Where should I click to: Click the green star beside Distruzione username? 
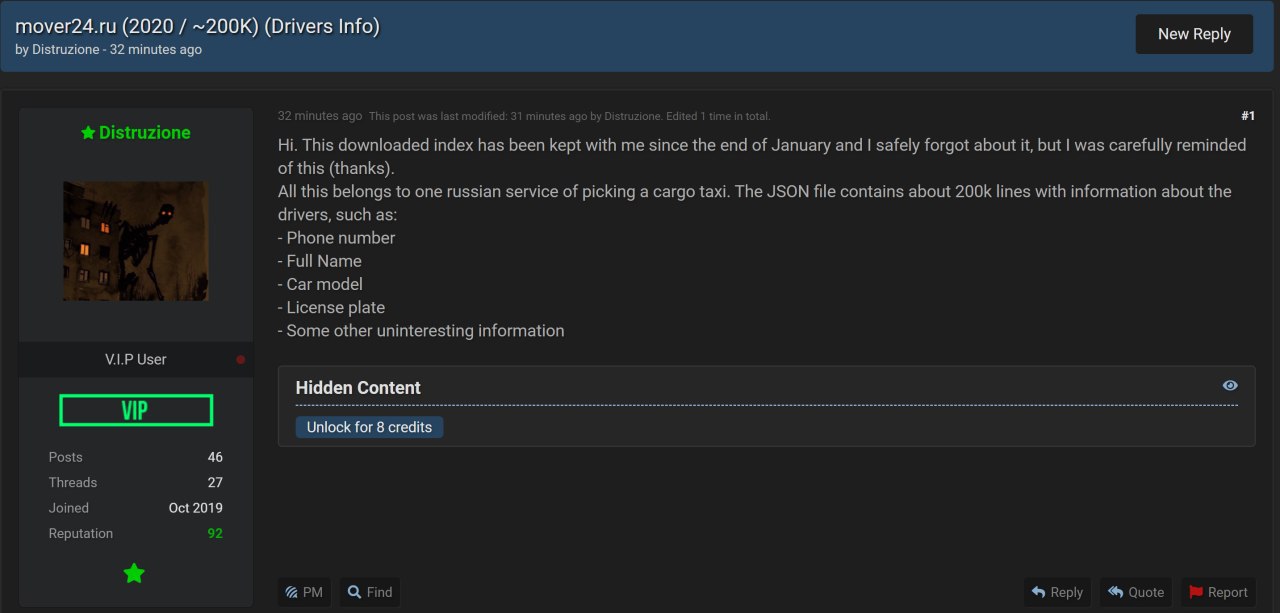coord(88,133)
